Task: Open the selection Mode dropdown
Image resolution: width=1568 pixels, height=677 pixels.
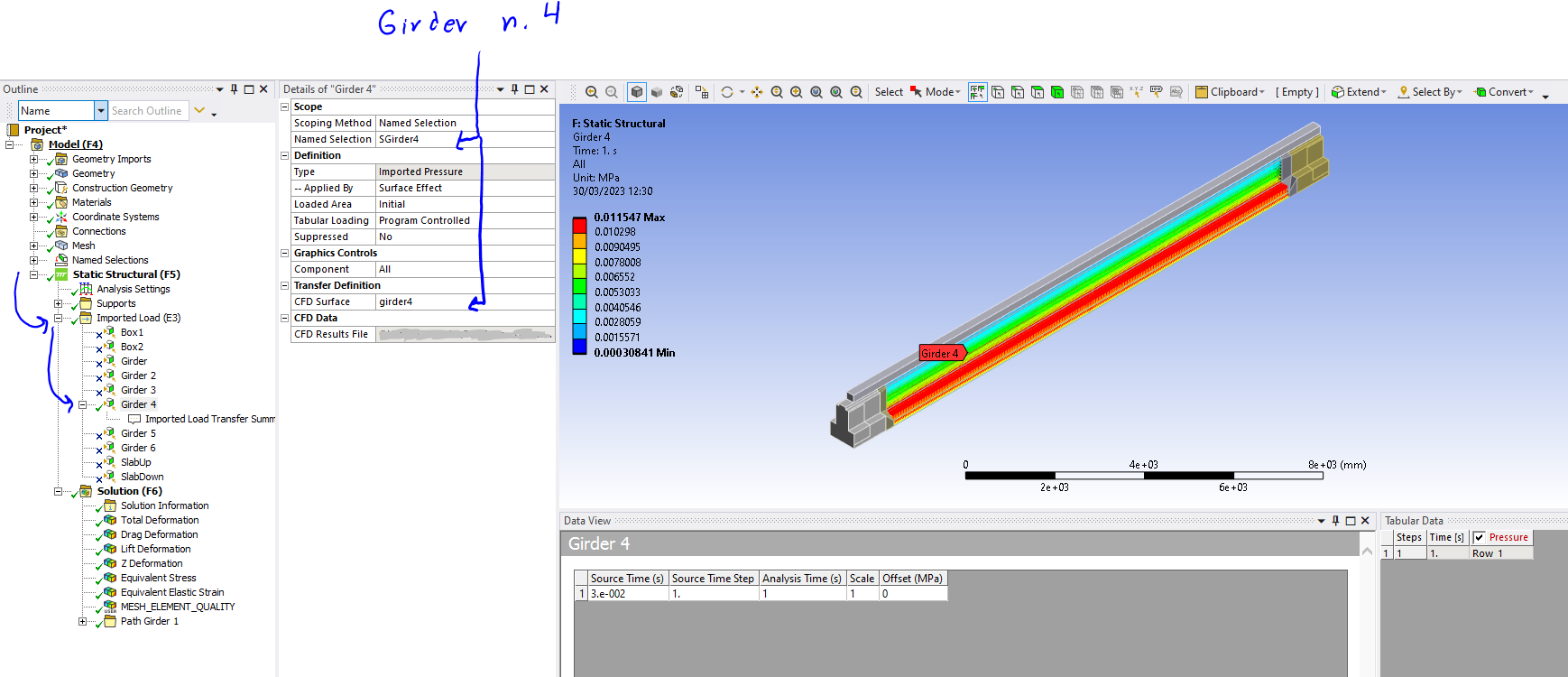Action: (x=936, y=92)
